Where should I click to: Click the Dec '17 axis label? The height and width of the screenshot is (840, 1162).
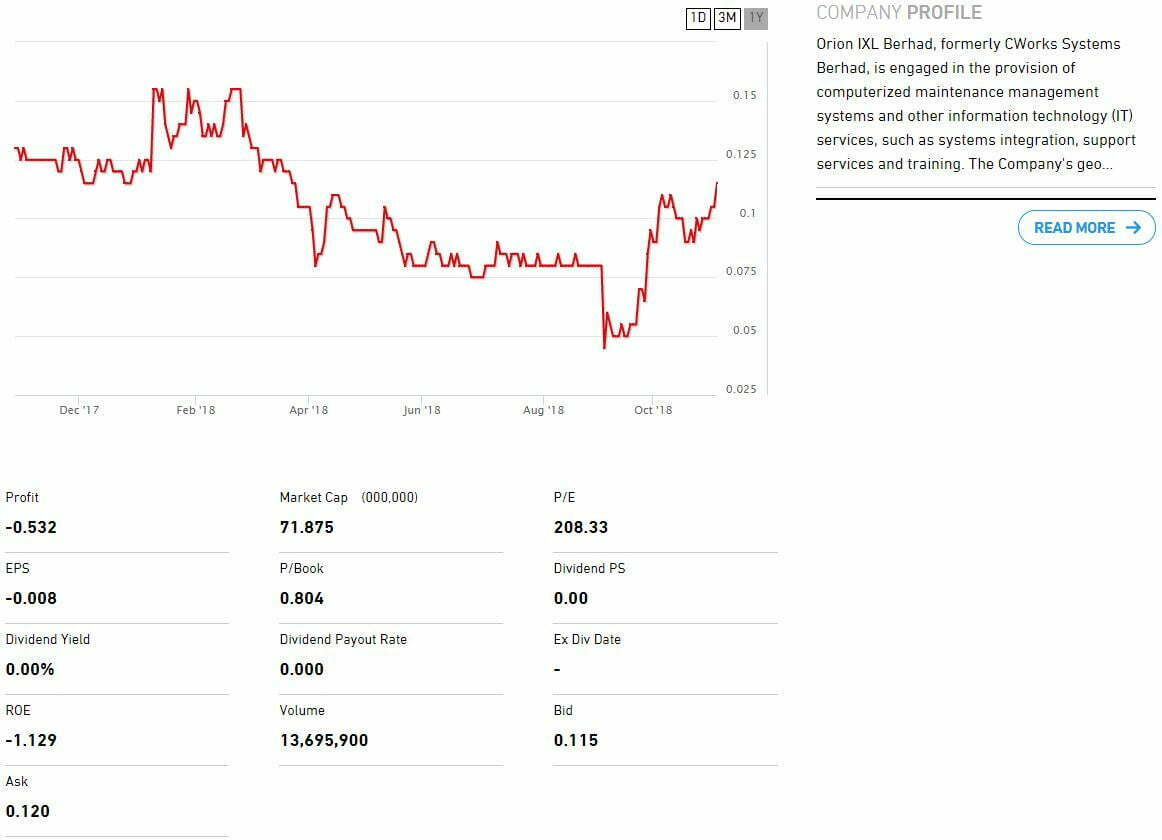click(x=79, y=410)
